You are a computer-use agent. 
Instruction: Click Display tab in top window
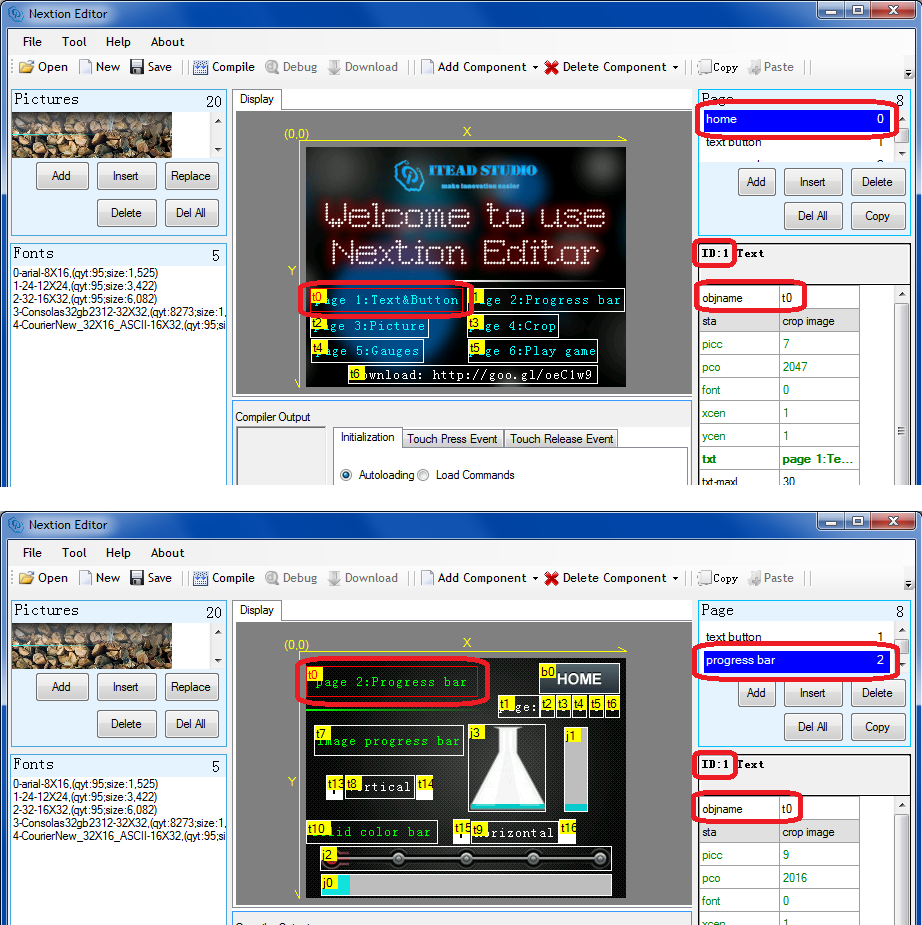257,99
